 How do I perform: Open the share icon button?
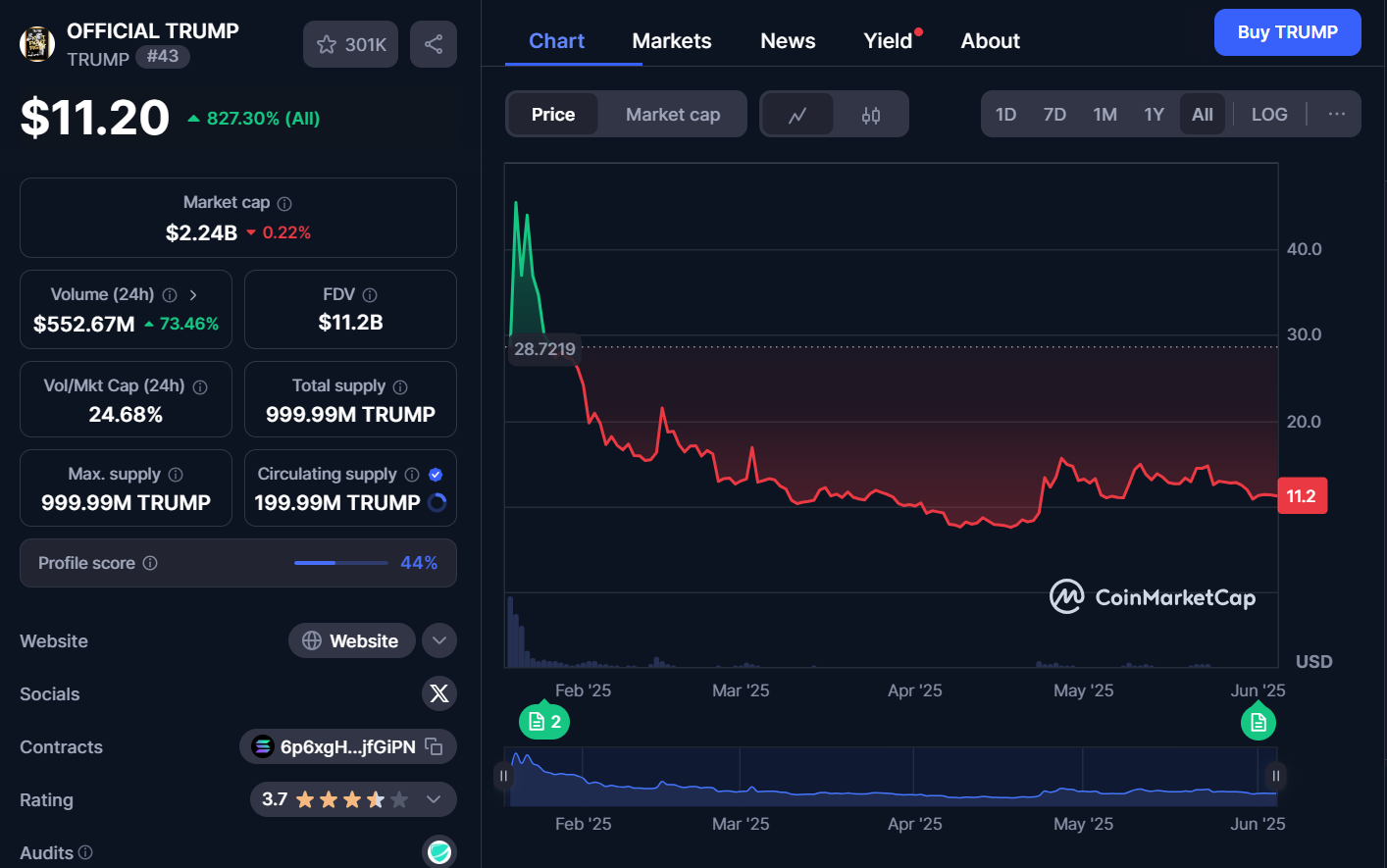pos(434,44)
